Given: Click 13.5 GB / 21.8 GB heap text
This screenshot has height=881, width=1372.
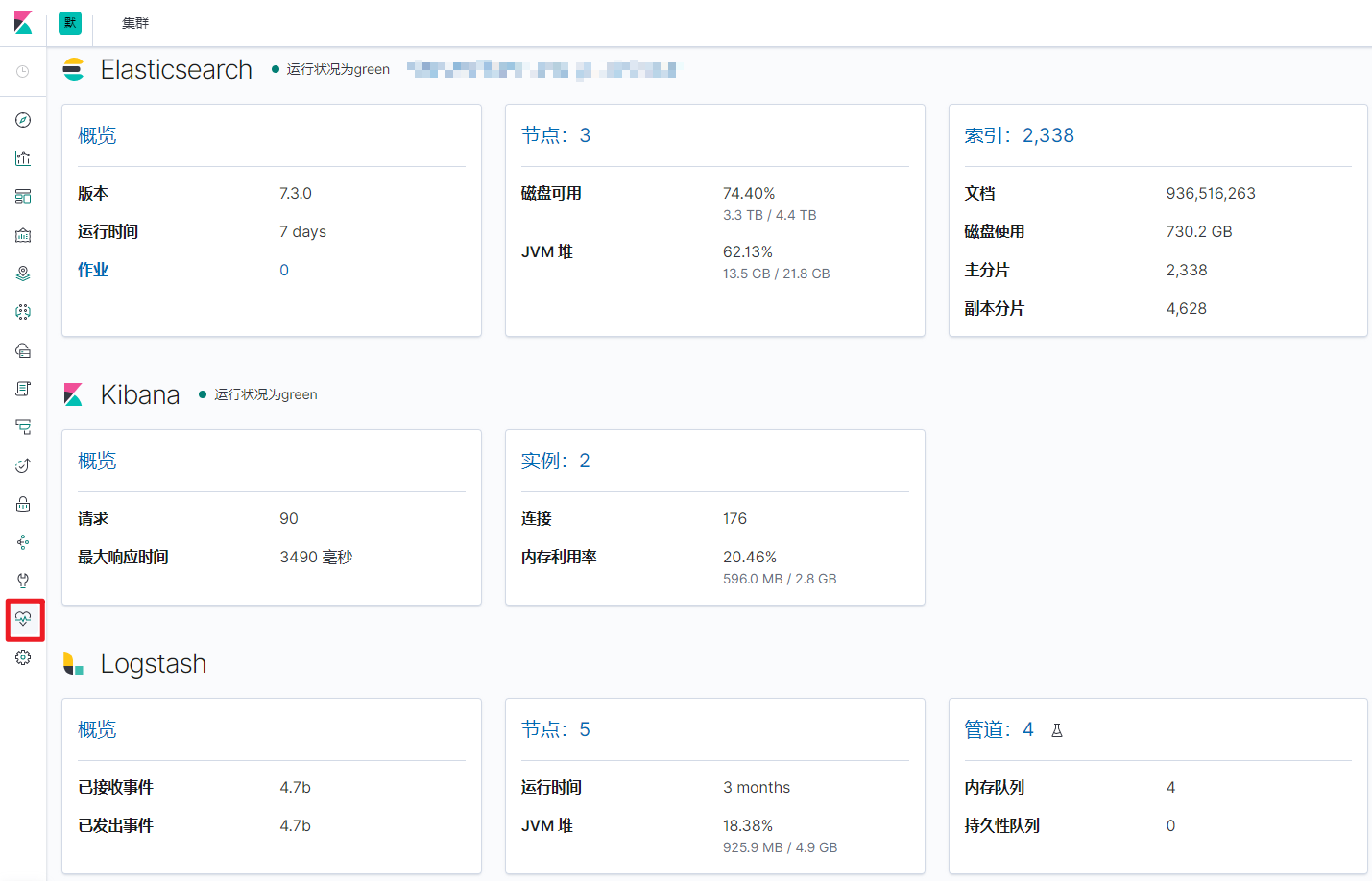Looking at the screenshot, I should 777,274.
